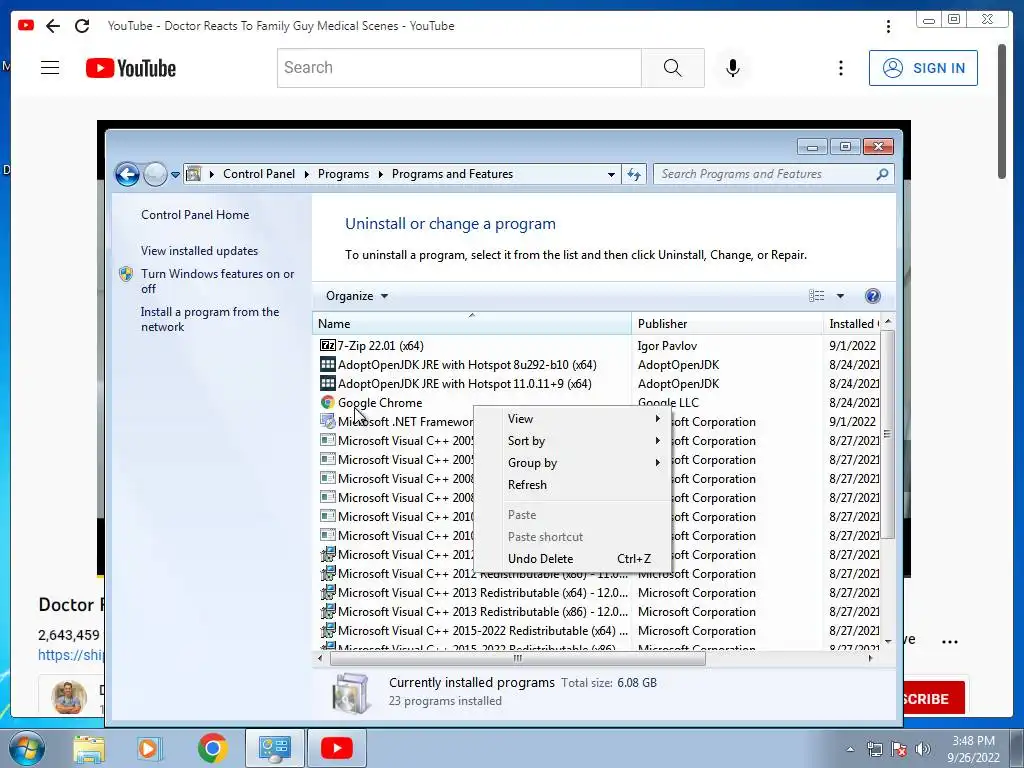1024x768 pixels.
Task: Click the program list vertical scrollbar thumb
Action: [886, 434]
